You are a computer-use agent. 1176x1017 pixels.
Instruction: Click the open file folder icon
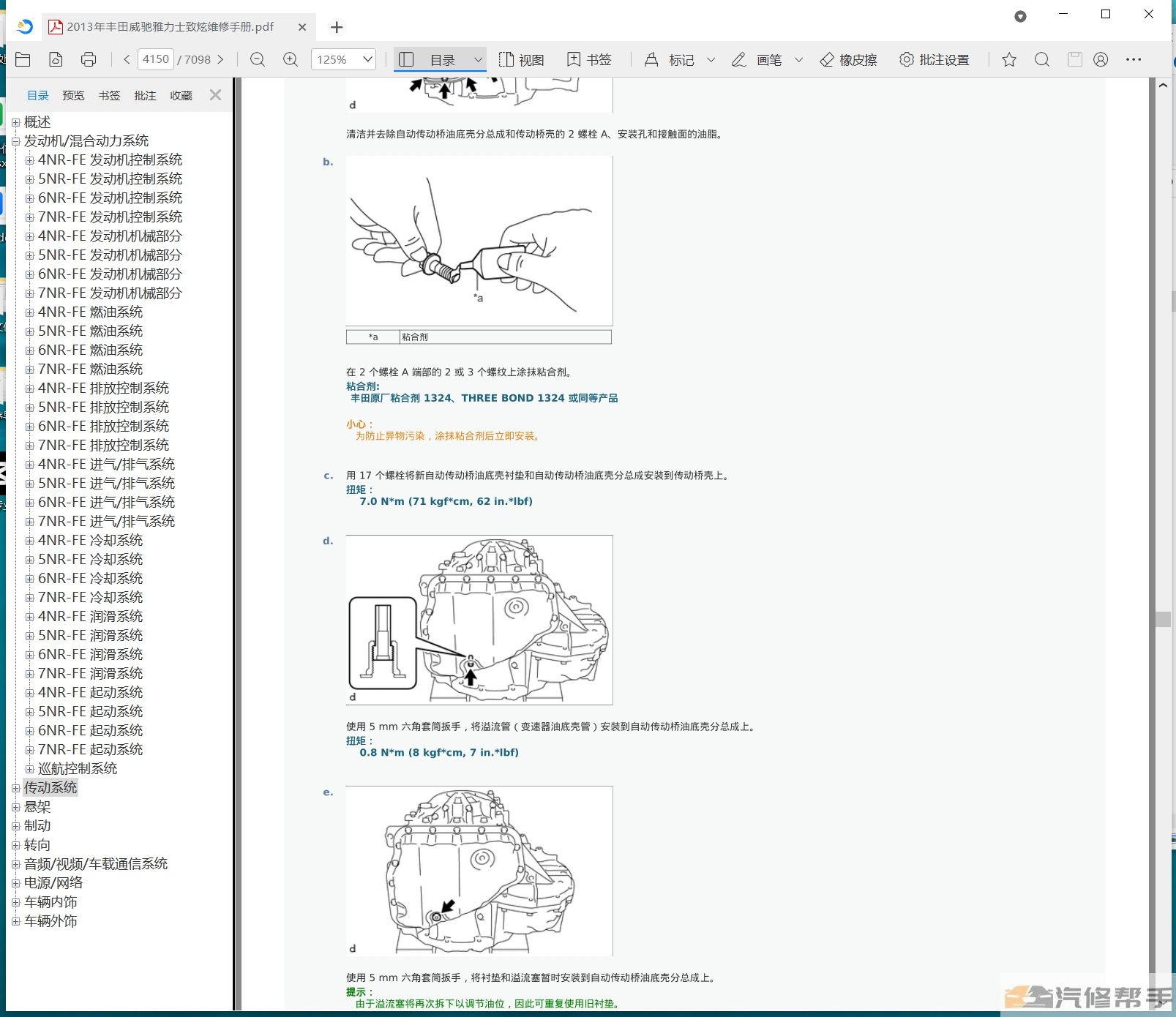pyautogui.click(x=23, y=60)
